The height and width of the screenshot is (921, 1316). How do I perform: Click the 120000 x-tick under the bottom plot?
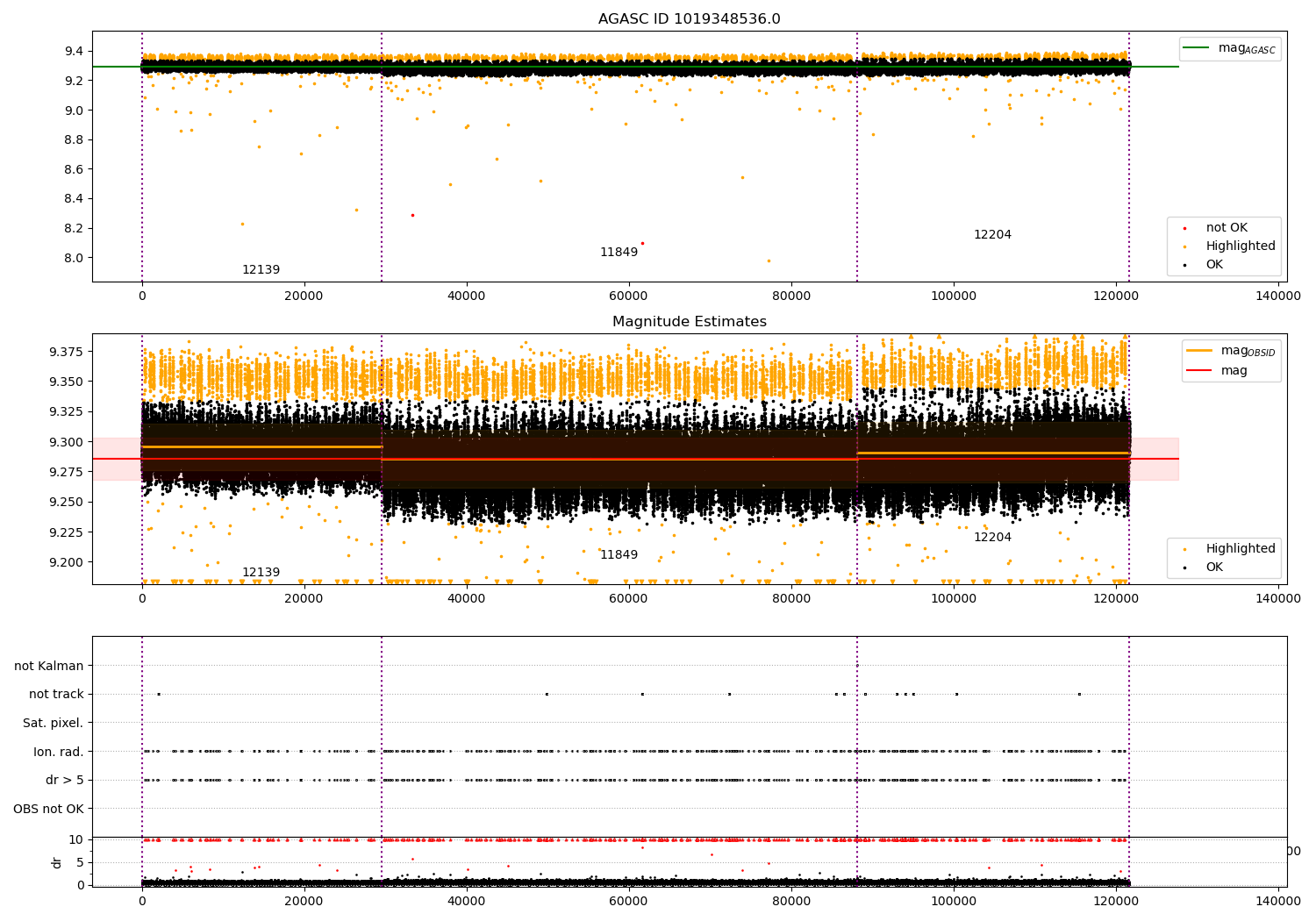(x=1116, y=903)
